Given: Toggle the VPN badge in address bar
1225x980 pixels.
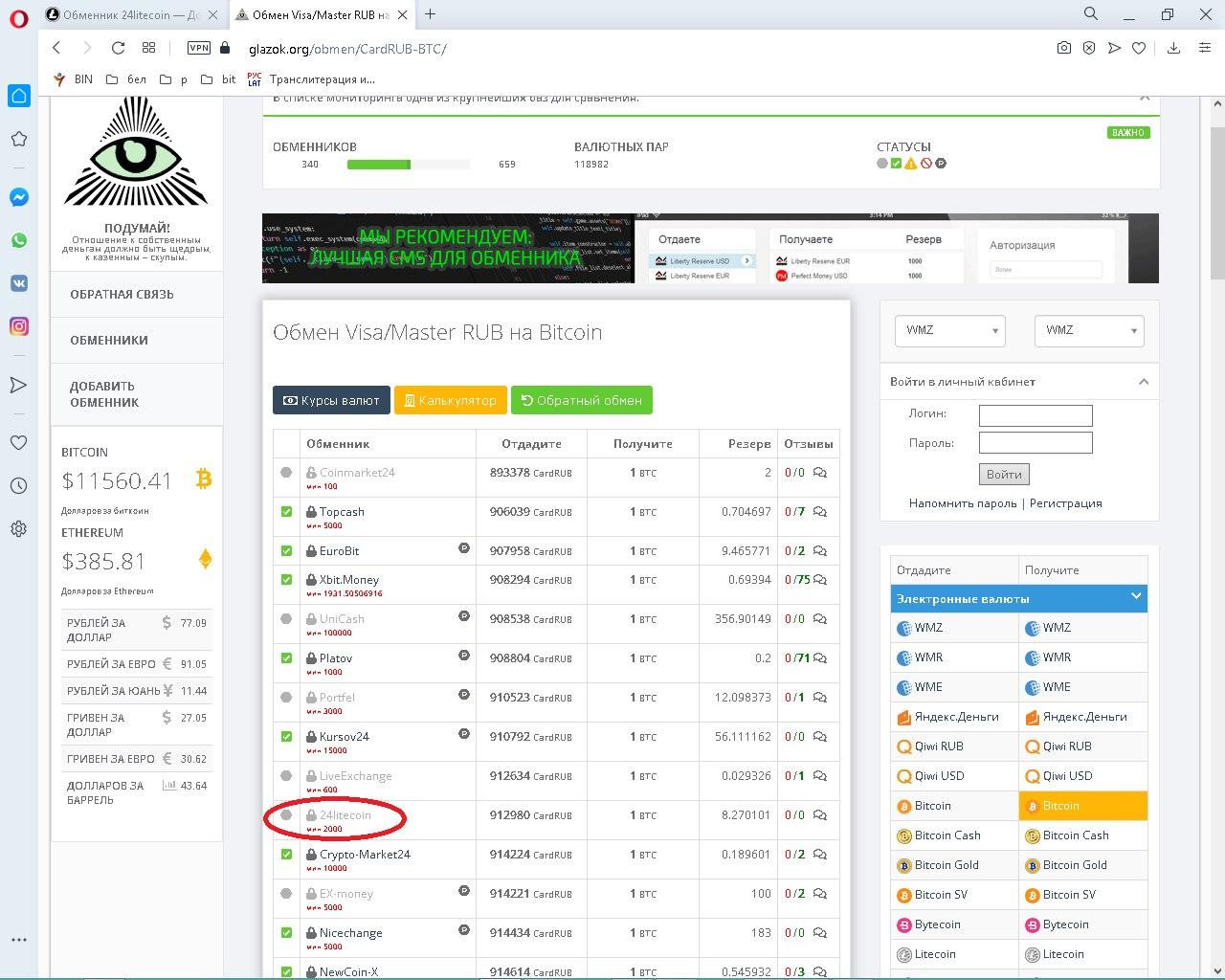Looking at the screenshot, I should pyautogui.click(x=198, y=48).
